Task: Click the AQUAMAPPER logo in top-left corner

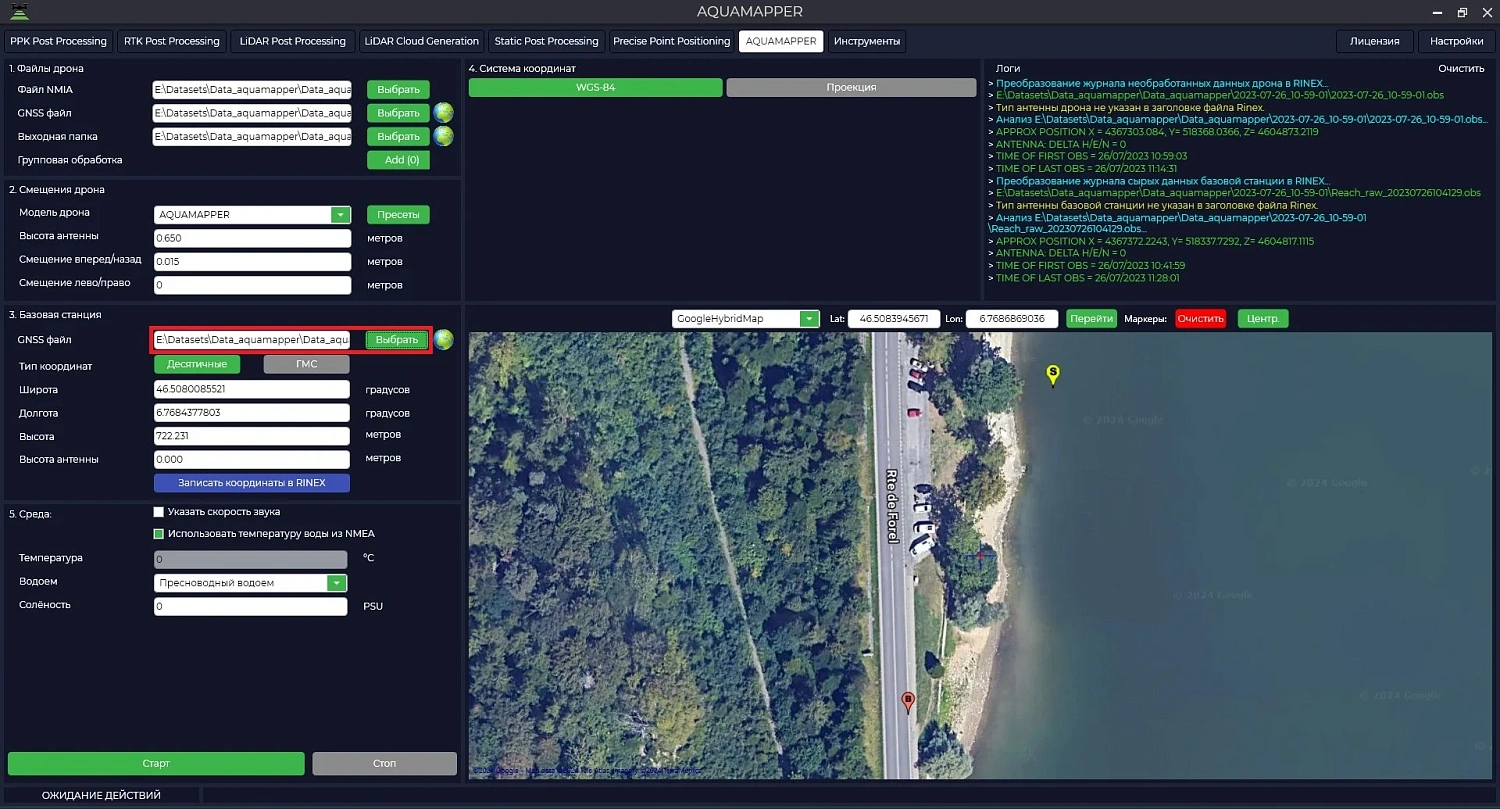Action: point(22,11)
